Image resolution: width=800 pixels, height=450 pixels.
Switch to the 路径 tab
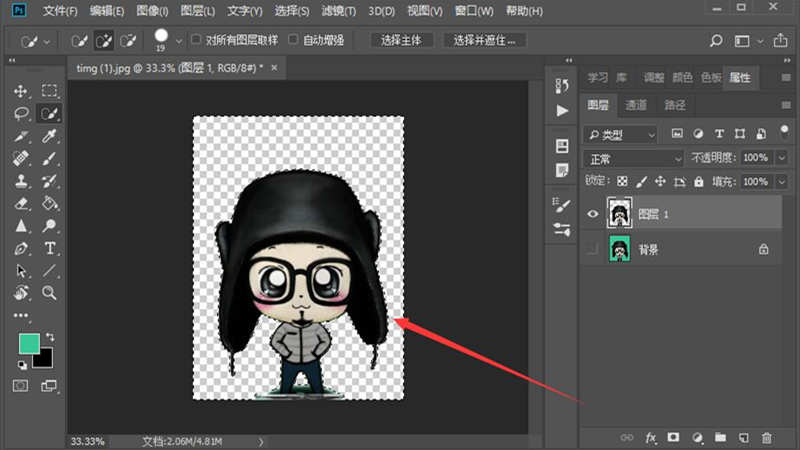[674, 105]
